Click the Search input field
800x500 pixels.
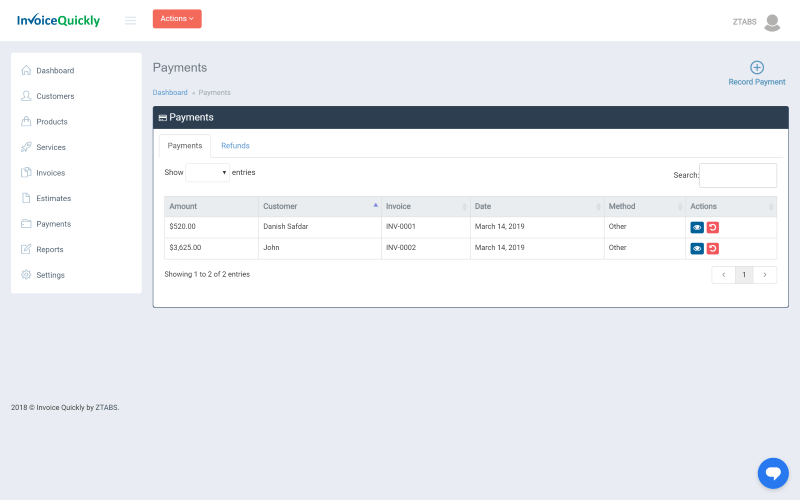pyautogui.click(x=738, y=175)
